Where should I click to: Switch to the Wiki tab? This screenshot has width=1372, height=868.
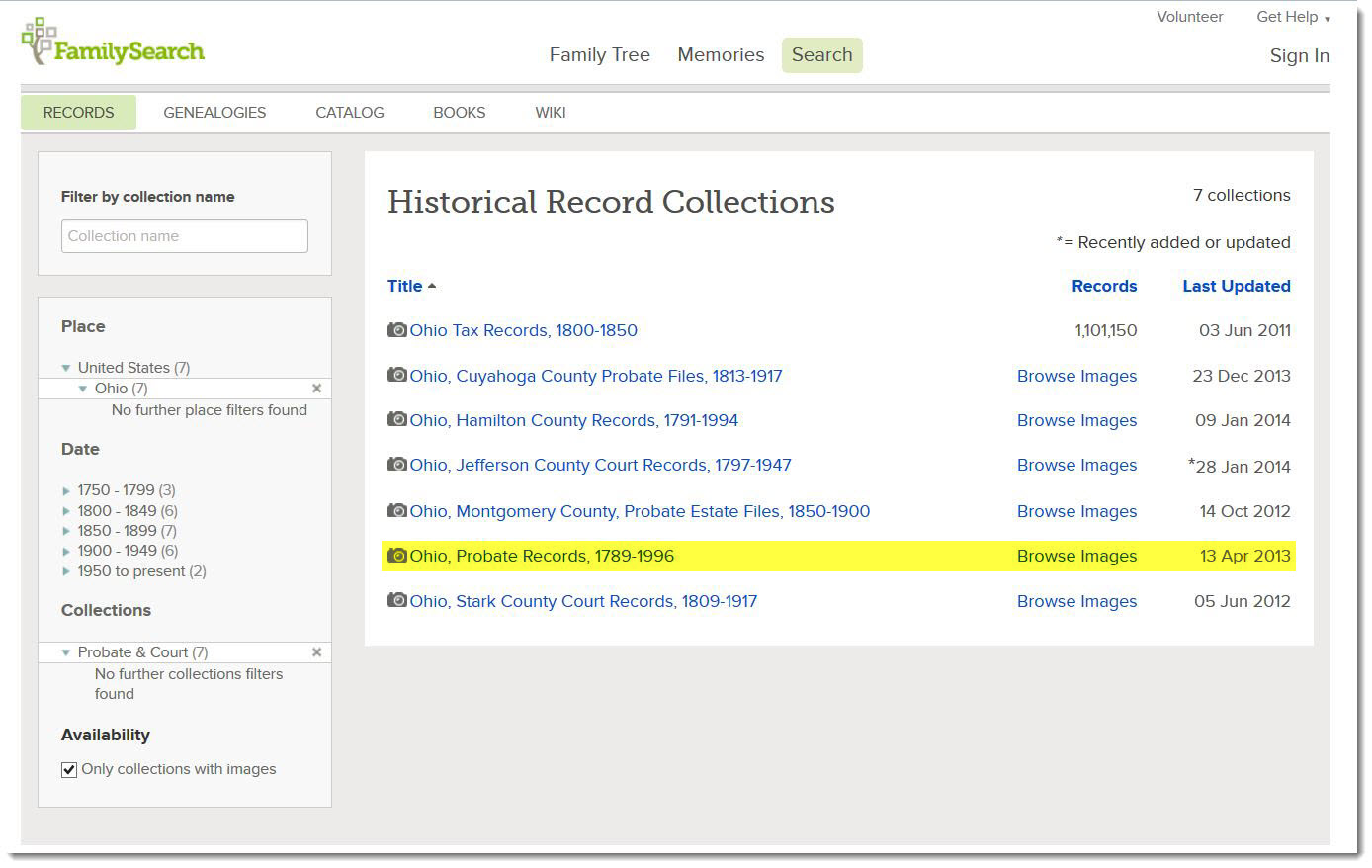(x=551, y=113)
